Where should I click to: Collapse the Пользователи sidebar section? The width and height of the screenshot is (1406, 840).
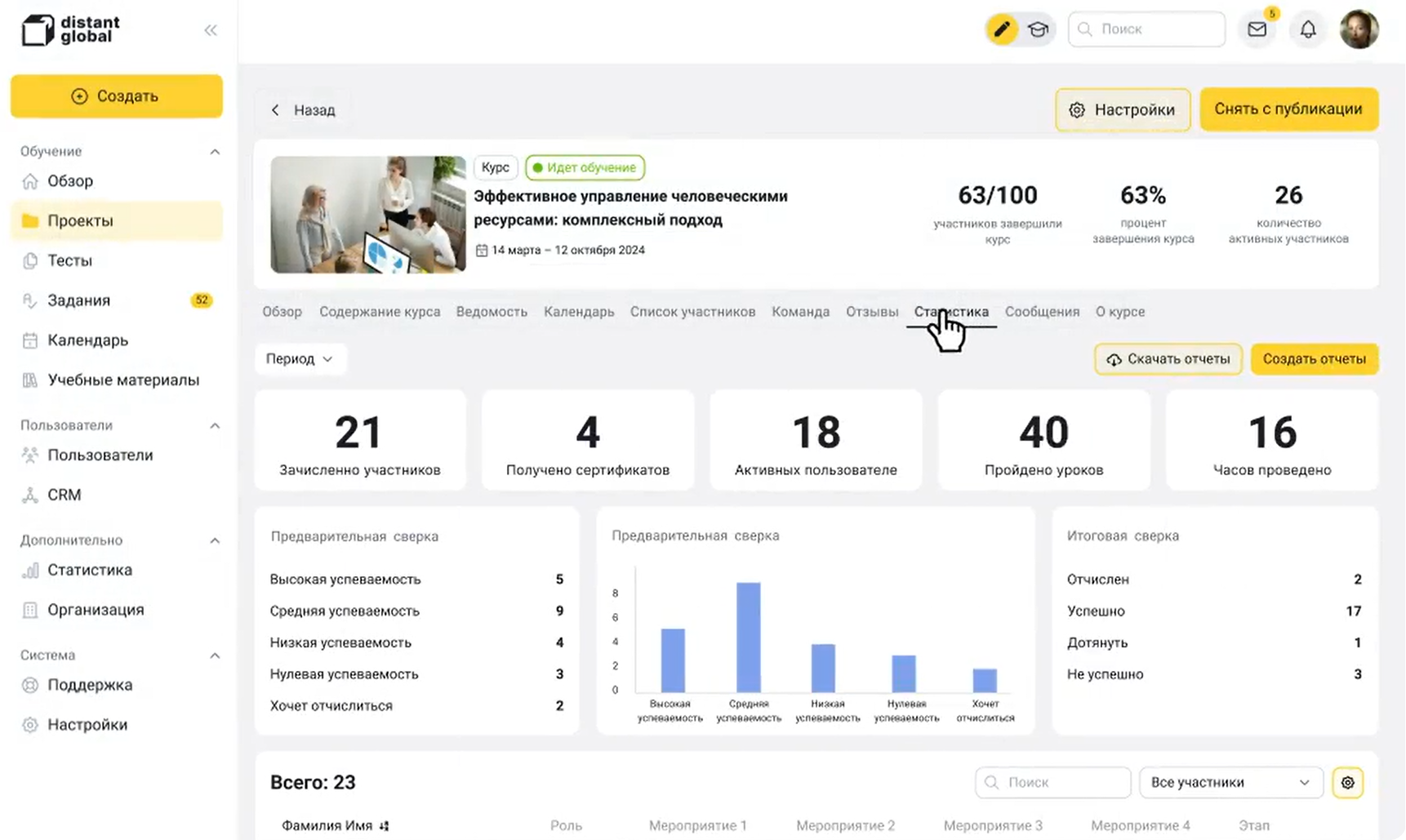pos(215,425)
